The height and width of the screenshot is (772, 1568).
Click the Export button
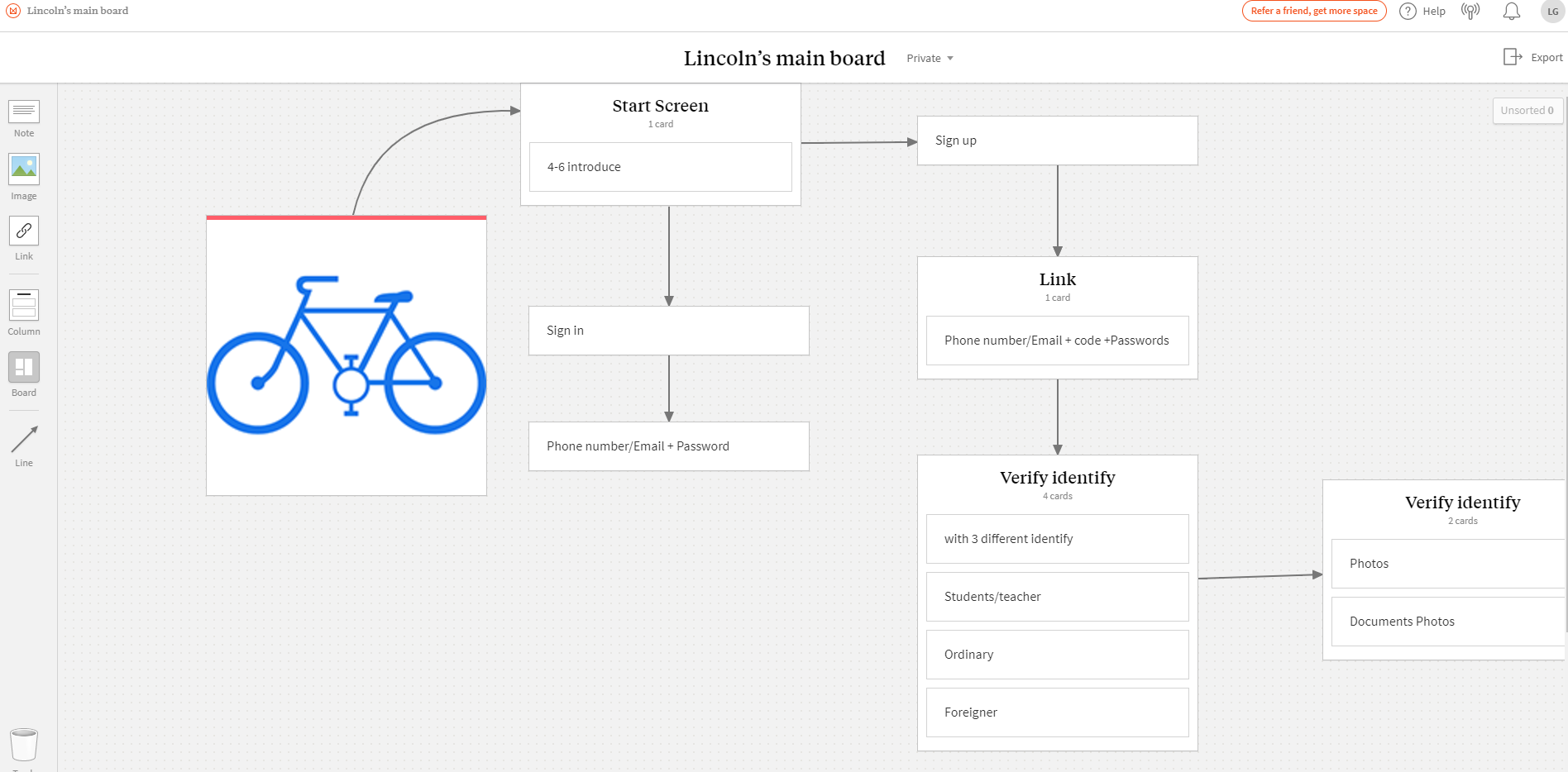(x=1532, y=57)
